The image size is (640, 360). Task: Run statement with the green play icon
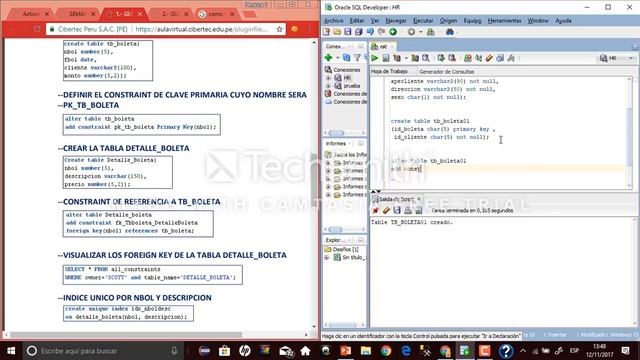point(374,58)
